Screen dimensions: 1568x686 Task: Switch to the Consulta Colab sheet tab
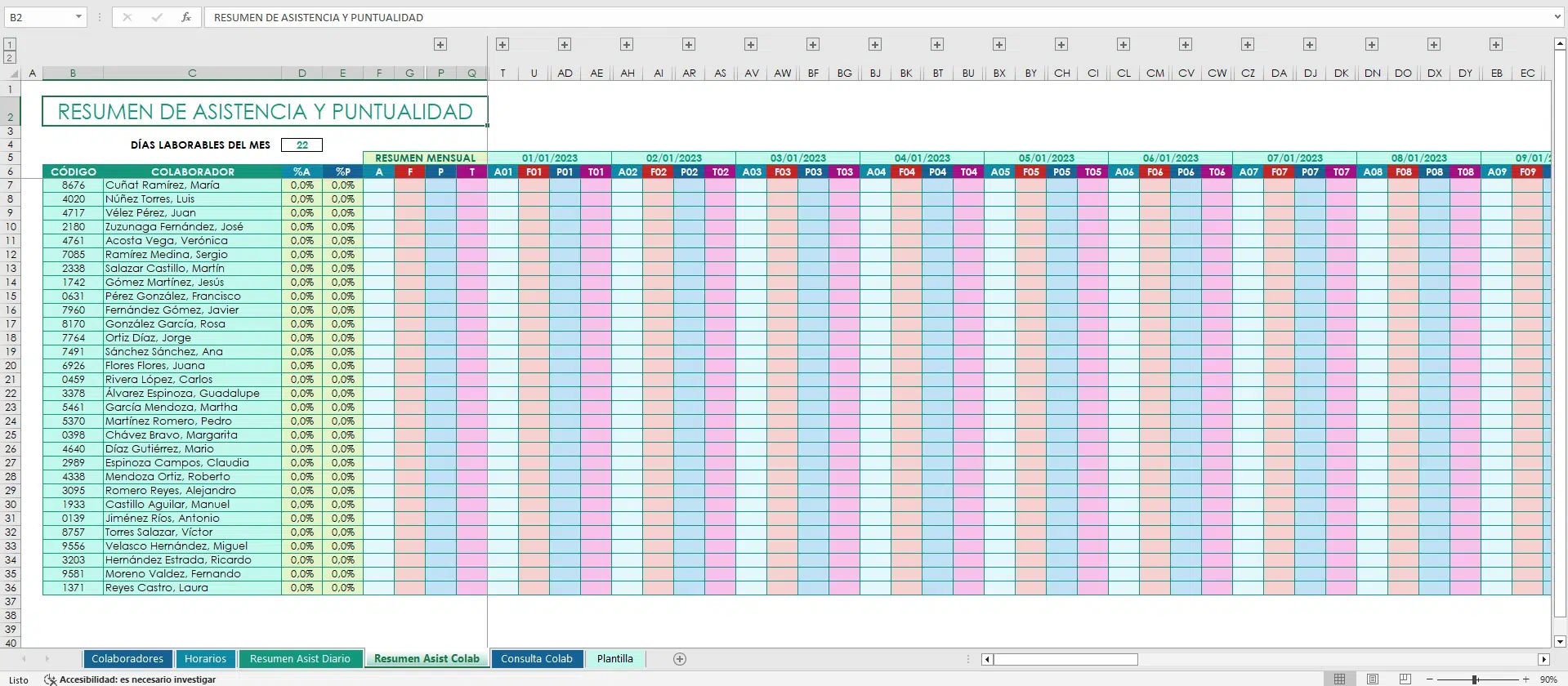point(537,659)
